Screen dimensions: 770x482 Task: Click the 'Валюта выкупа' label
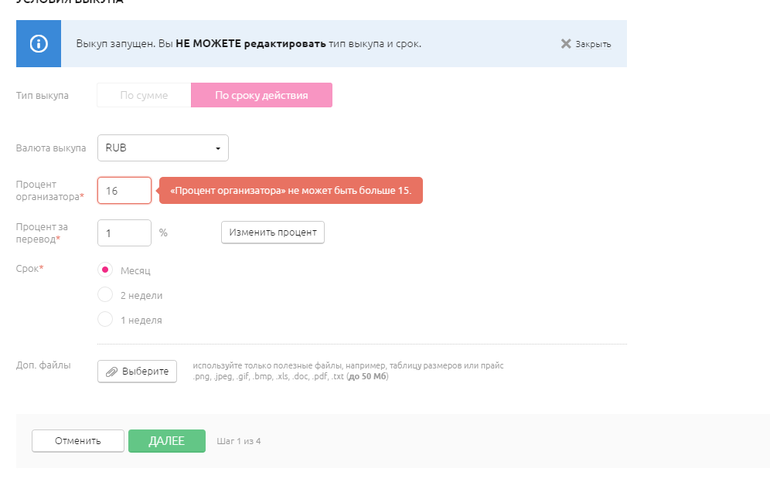tap(51, 148)
